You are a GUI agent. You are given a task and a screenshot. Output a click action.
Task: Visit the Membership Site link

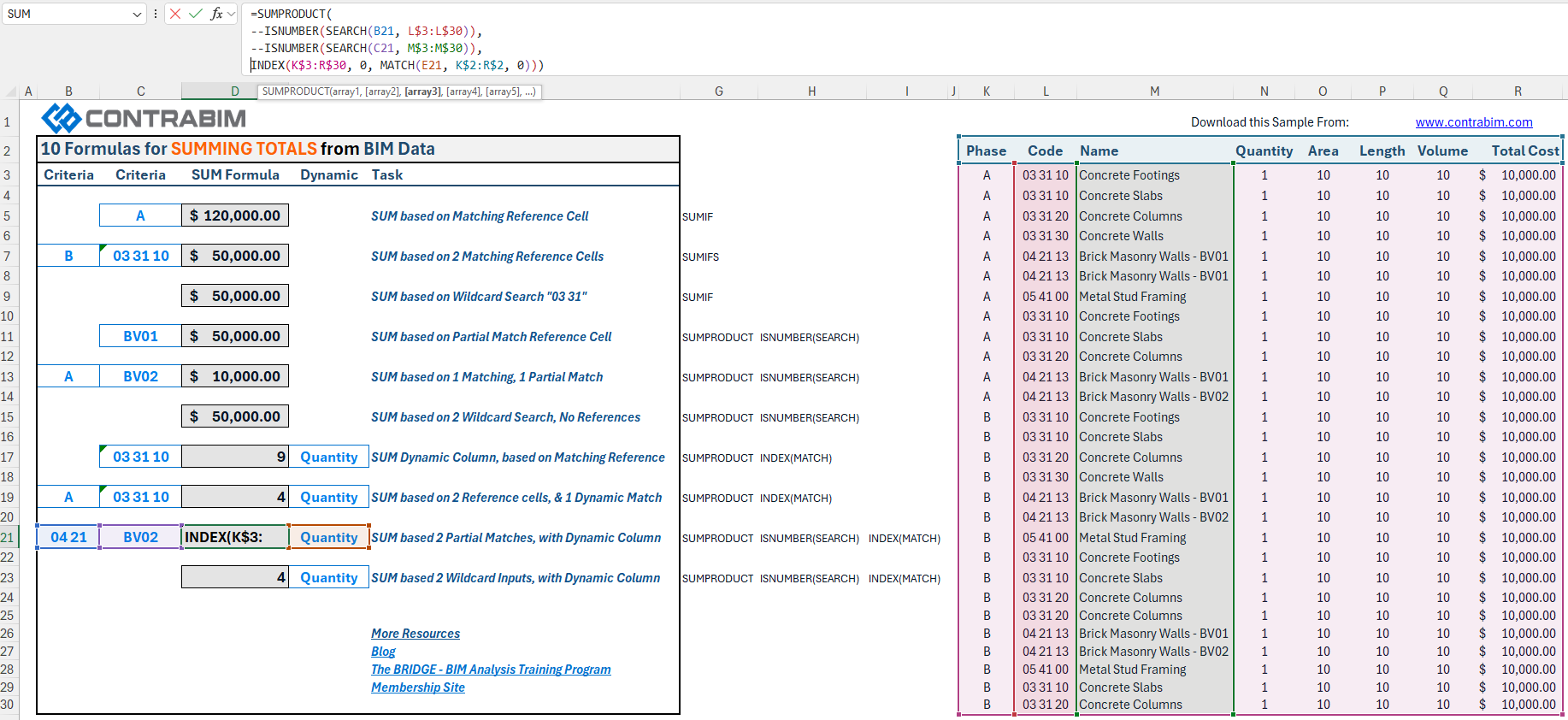pos(418,688)
